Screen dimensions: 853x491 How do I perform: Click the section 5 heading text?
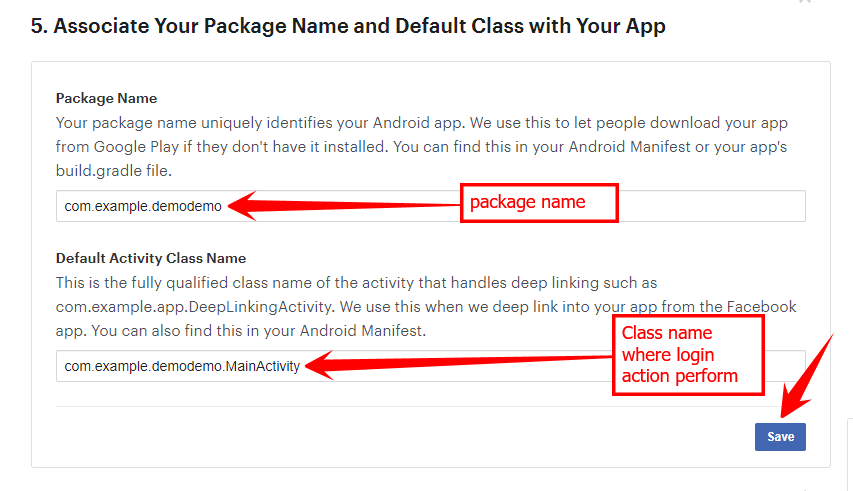348,26
